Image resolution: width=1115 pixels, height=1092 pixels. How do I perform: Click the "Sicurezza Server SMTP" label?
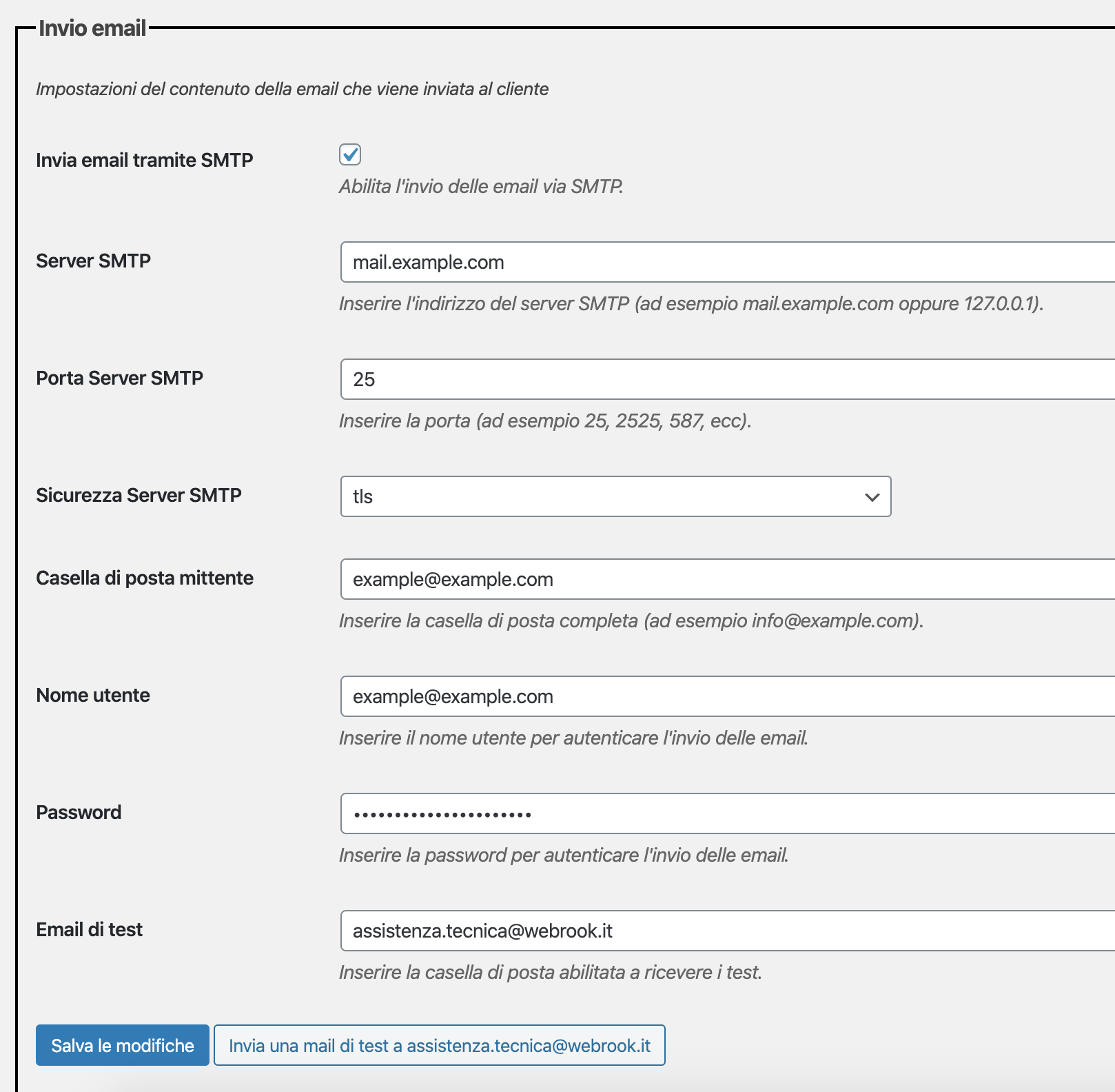tap(139, 495)
